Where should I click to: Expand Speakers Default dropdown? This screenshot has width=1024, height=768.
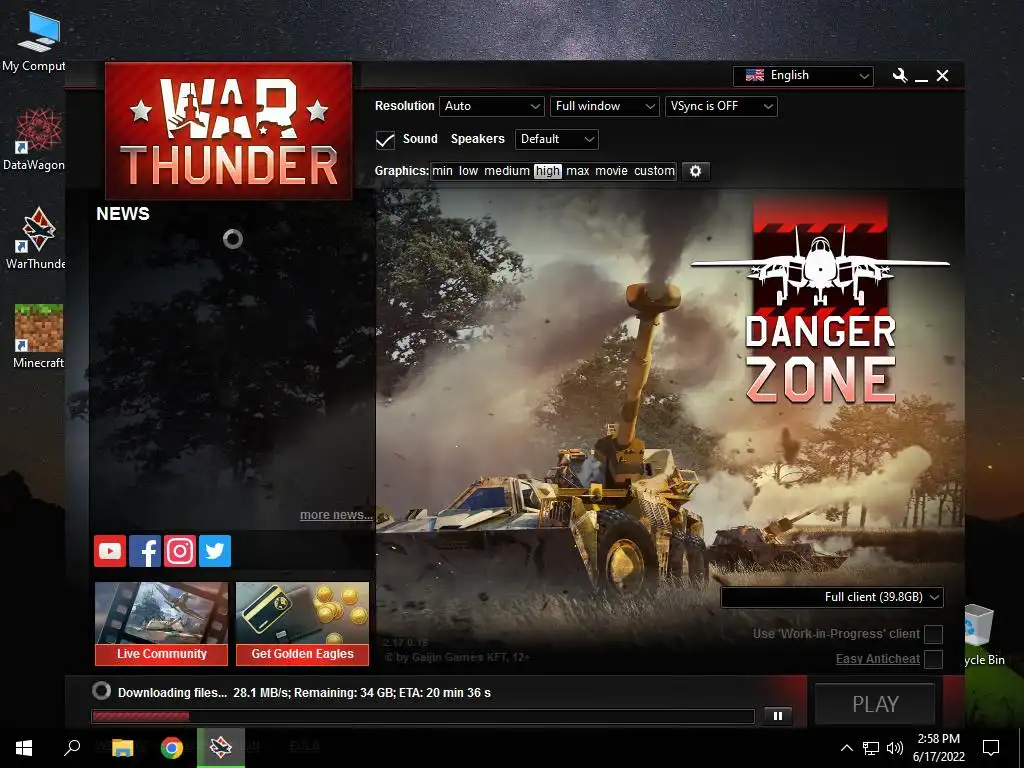coord(556,139)
